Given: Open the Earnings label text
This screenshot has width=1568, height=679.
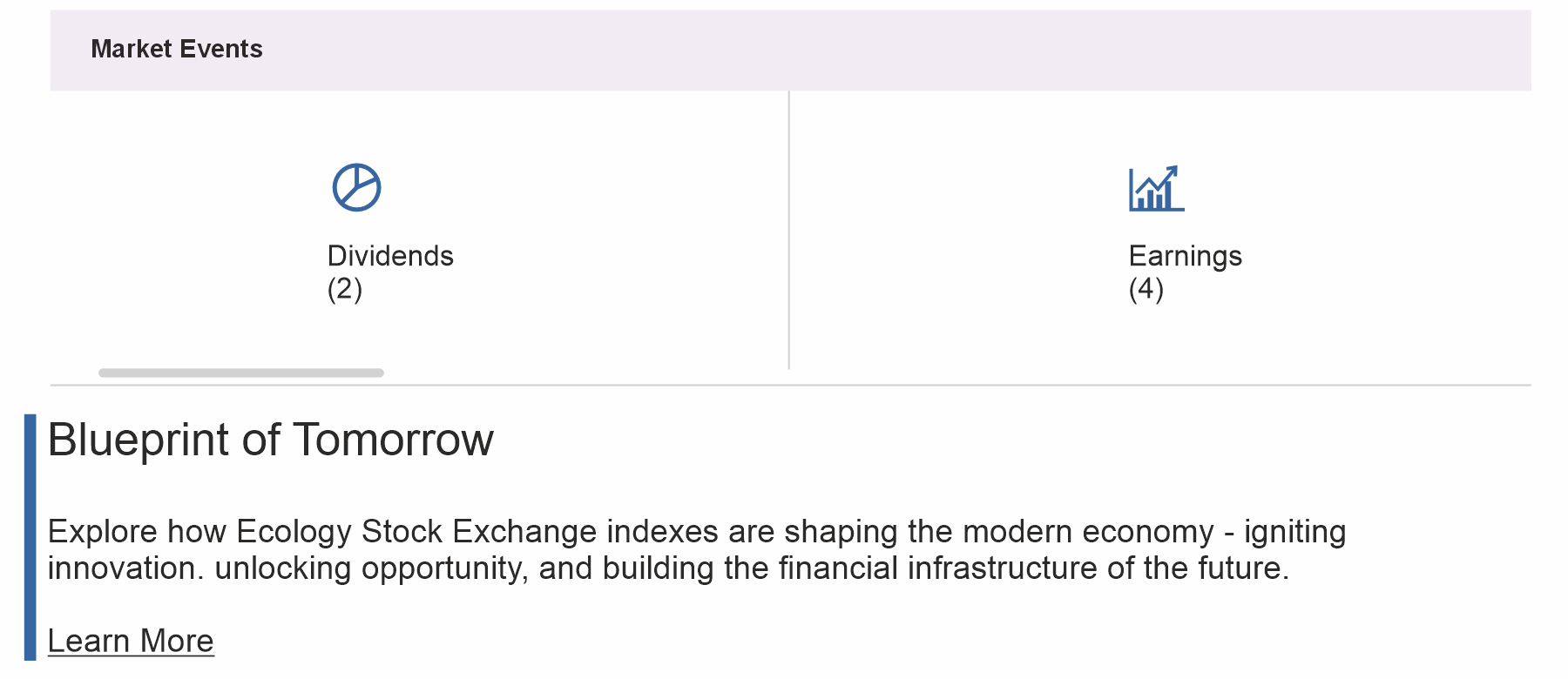Looking at the screenshot, I should pyautogui.click(x=1185, y=256).
